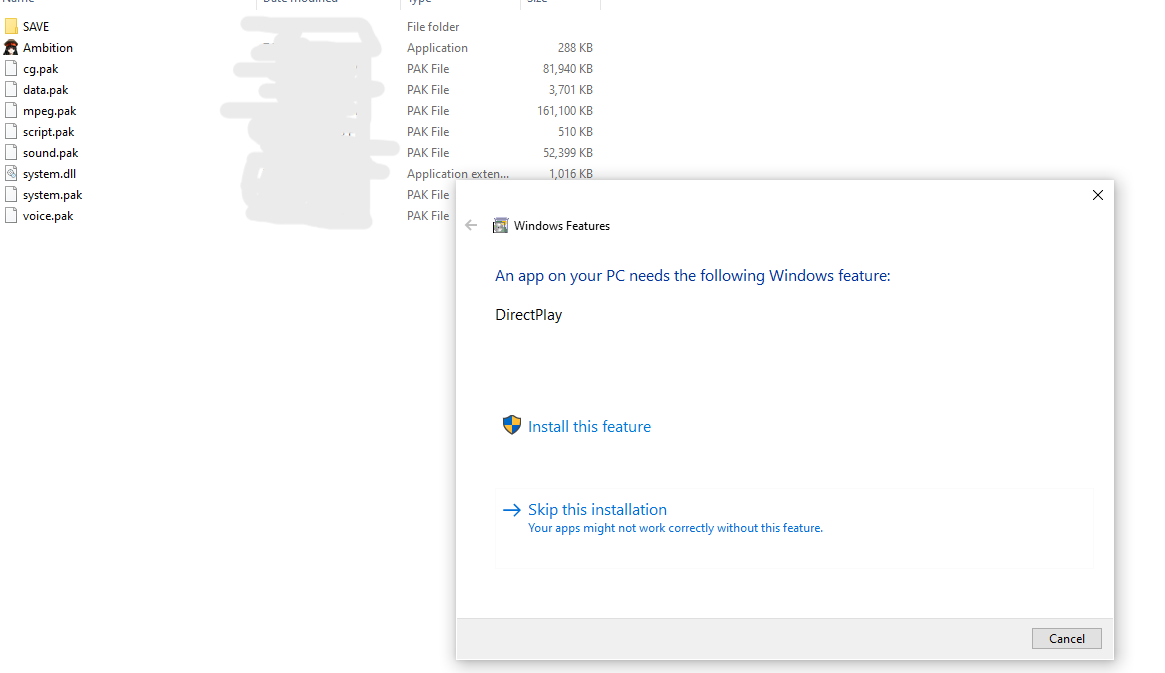The image size is (1165, 673).
Task: Select the voice.pak file icon
Action: click(11, 215)
